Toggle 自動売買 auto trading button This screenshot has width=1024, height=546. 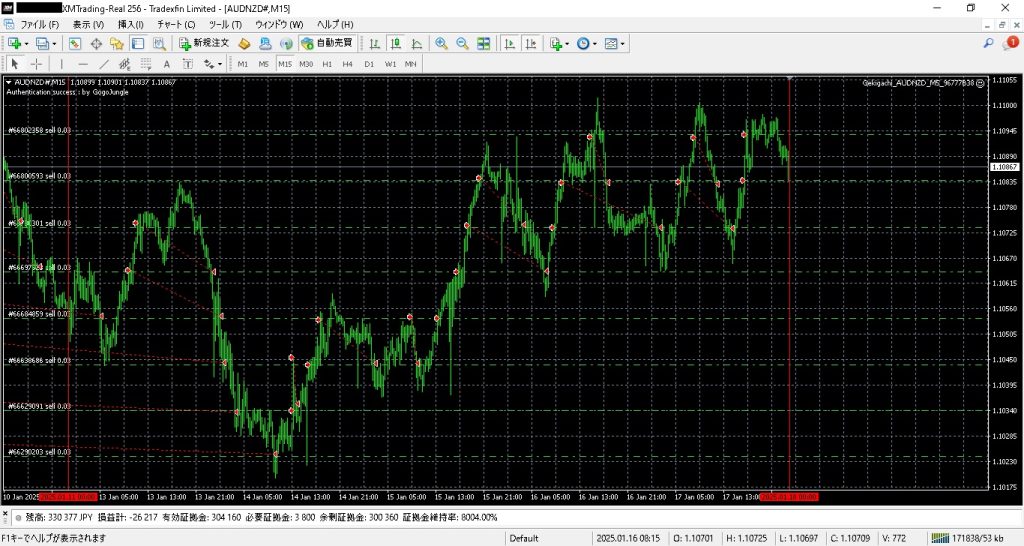click(327, 44)
